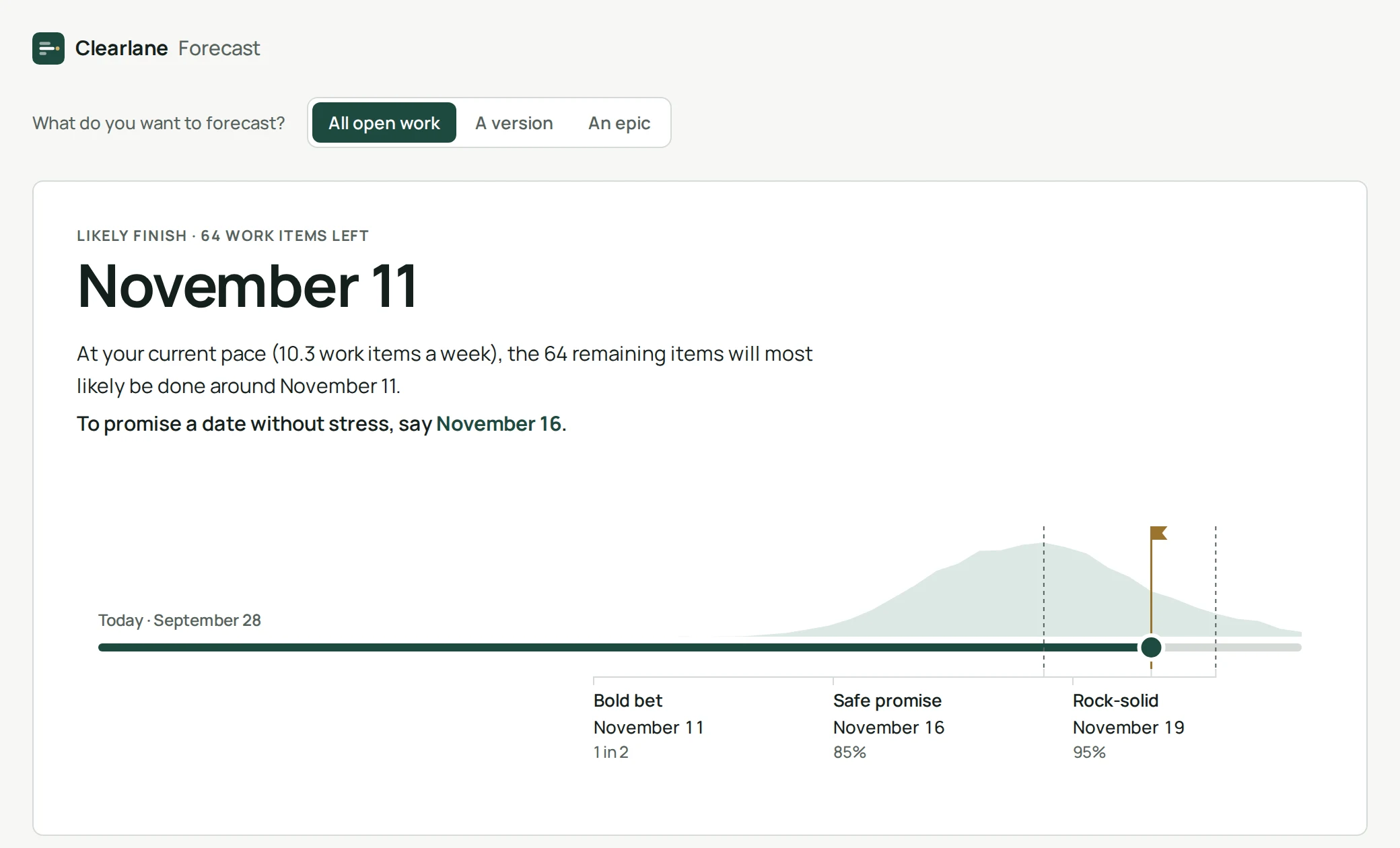Click the gold flag marker above the slider
The height and width of the screenshot is (848, 1400).
coord(1158,533)
